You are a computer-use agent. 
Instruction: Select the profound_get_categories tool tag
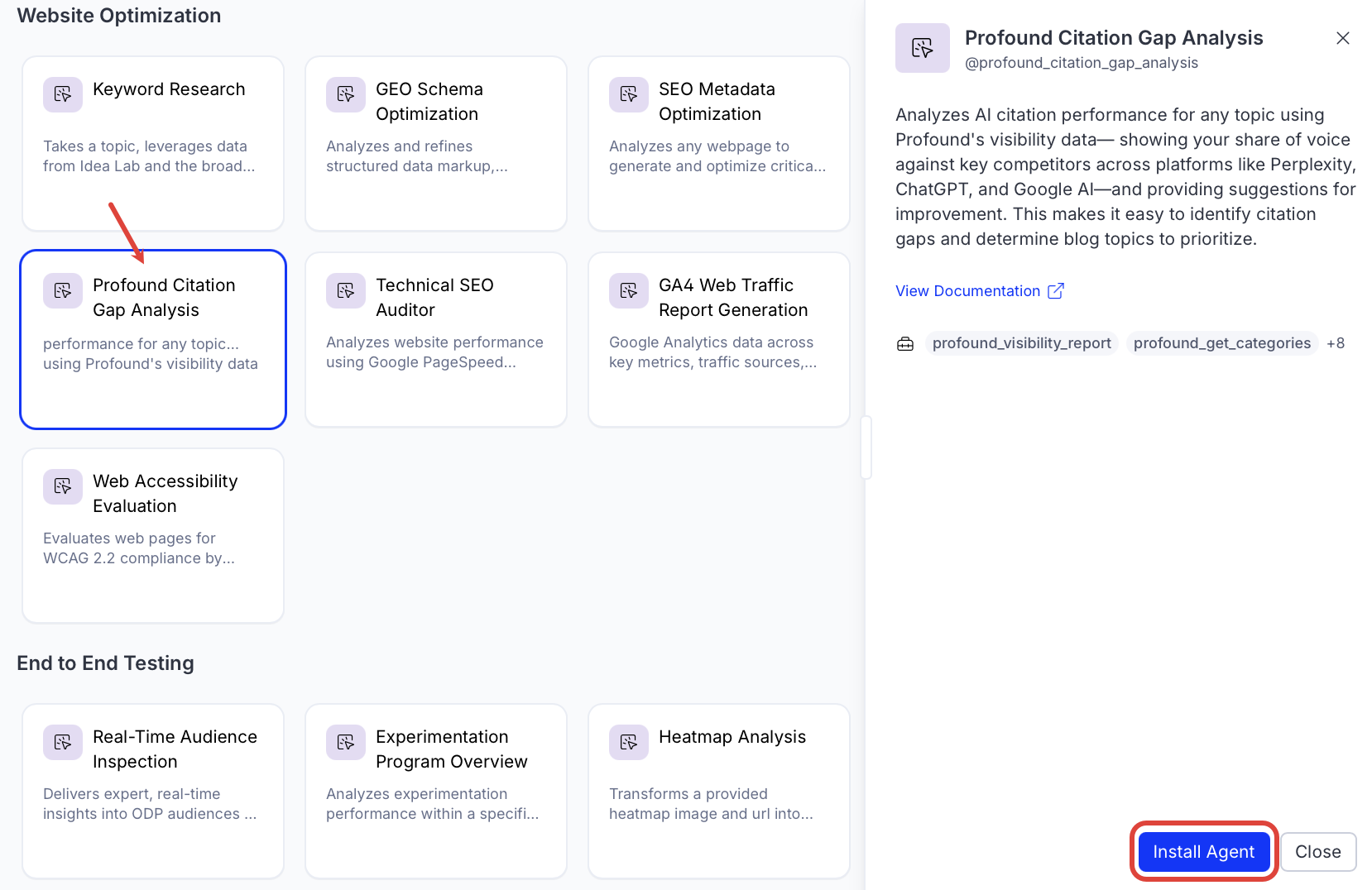(x=1221, y=343)
